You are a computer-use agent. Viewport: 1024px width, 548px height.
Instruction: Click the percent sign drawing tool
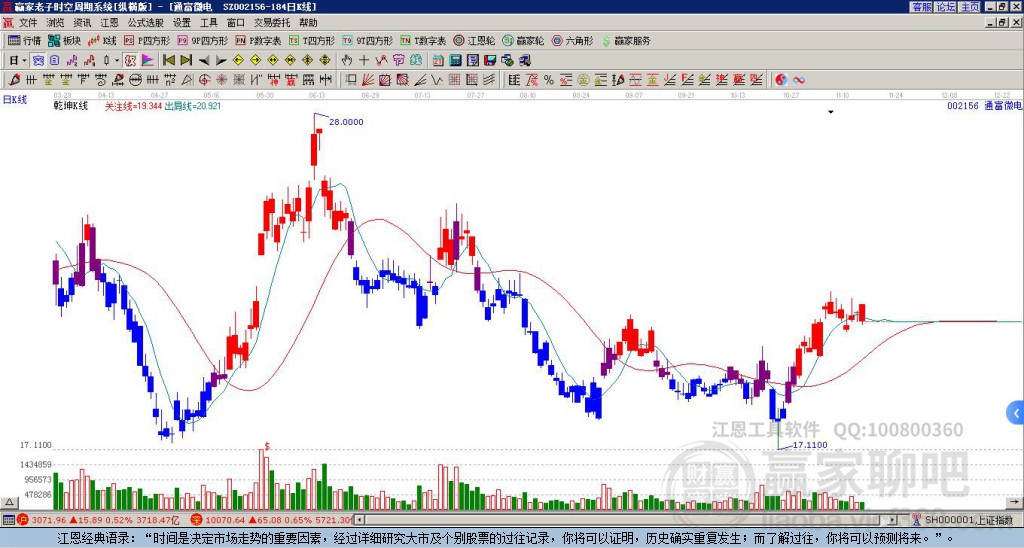click(549, 80)
